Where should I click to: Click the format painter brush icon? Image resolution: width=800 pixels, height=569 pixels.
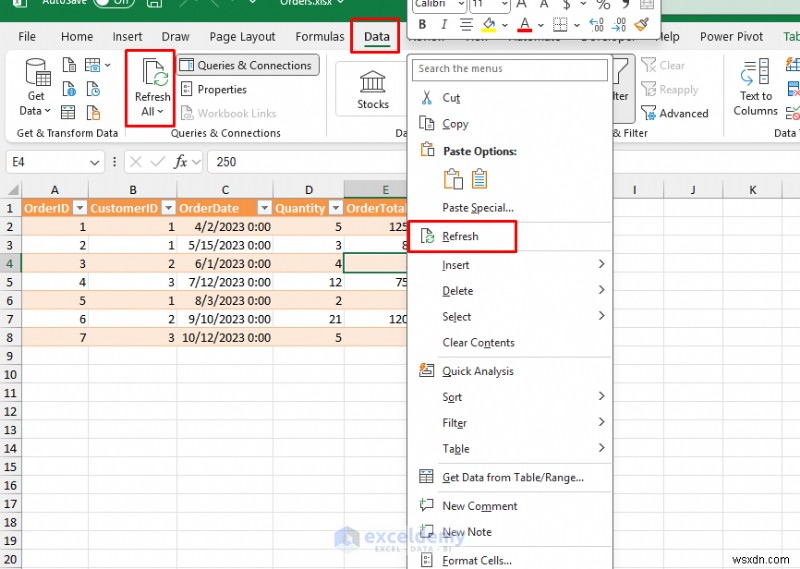pyautogui.click(x=641, y=24)
